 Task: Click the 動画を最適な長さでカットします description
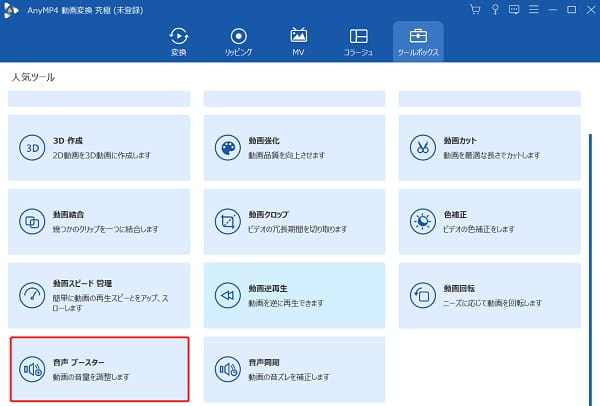click(492, 155)
